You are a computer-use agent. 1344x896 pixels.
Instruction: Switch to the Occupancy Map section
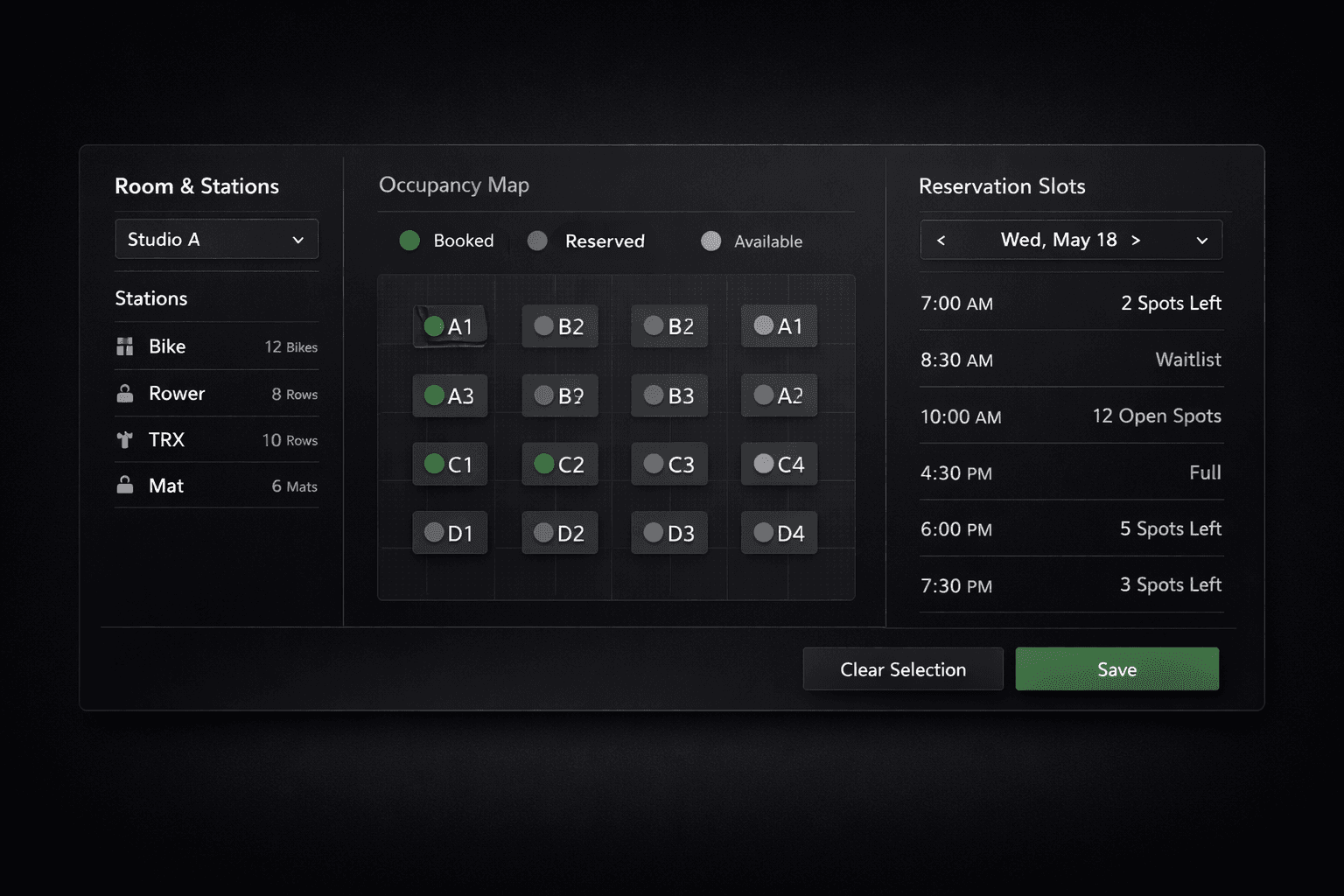pos(454,185)
